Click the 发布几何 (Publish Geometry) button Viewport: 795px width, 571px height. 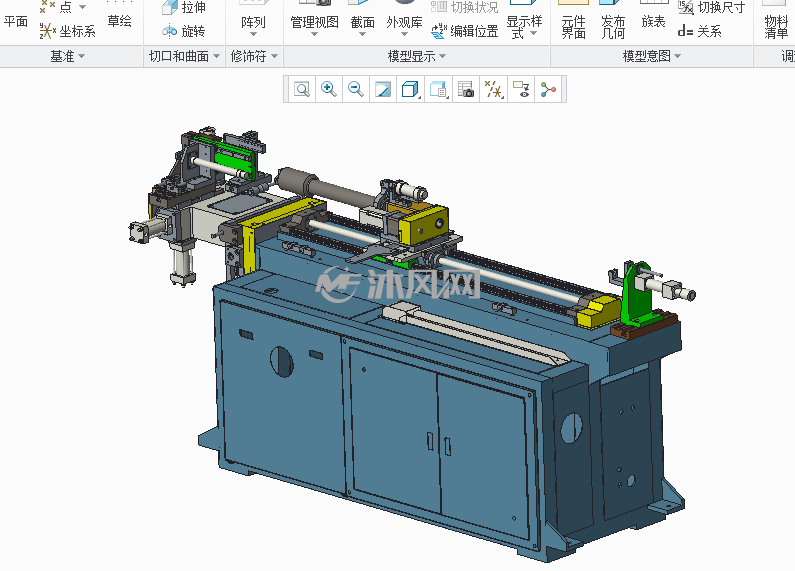pos(613,21)
